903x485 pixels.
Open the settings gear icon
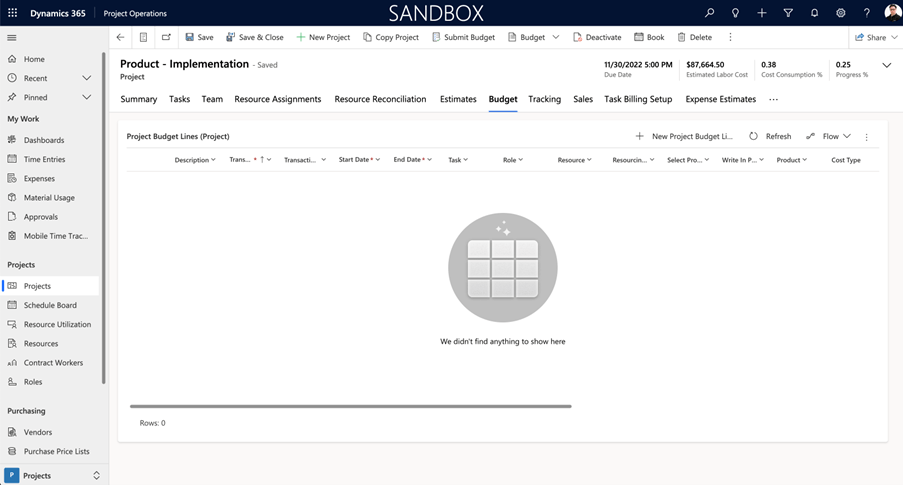[x=840, y=13]
